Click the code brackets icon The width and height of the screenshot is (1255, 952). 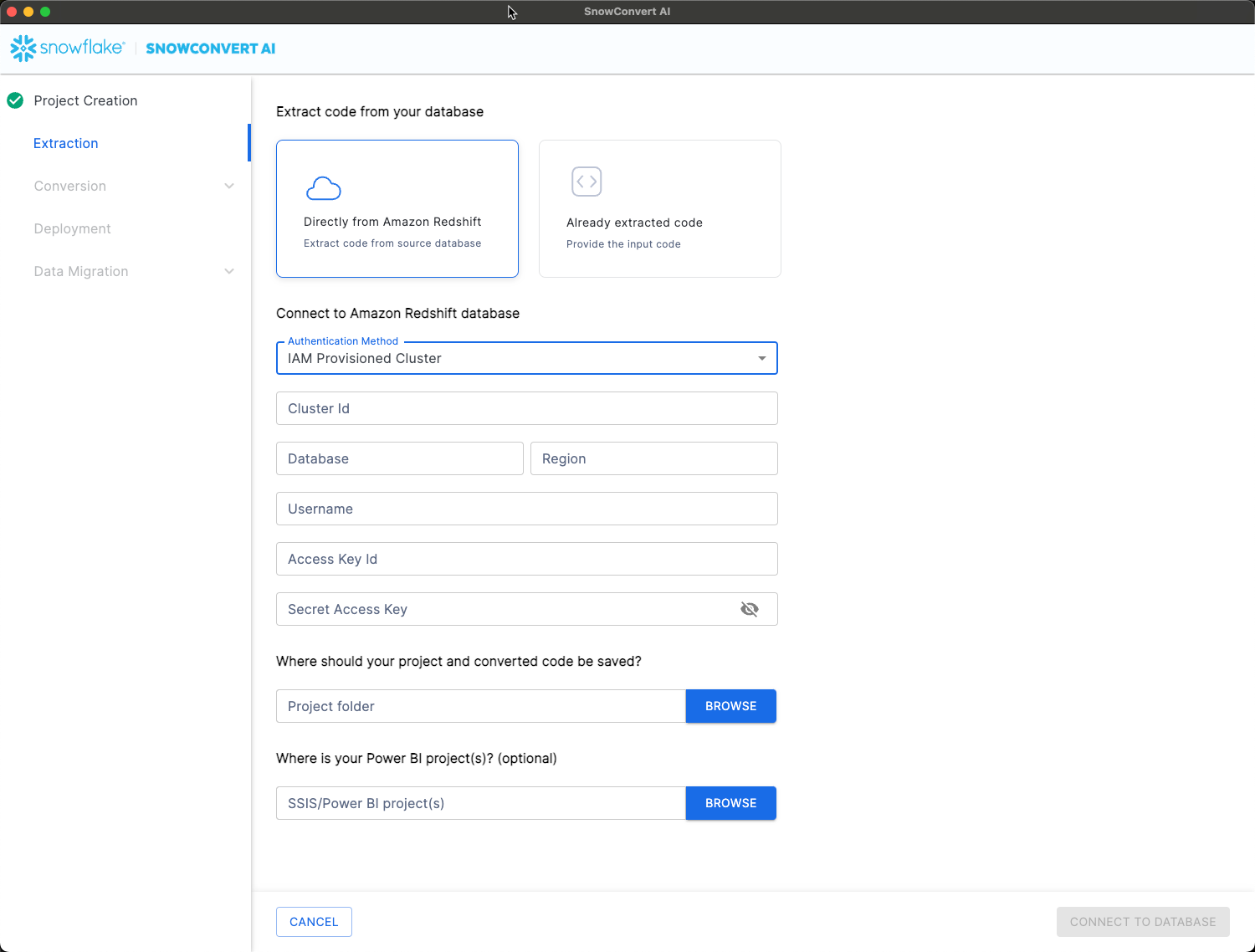coord(587,182)
